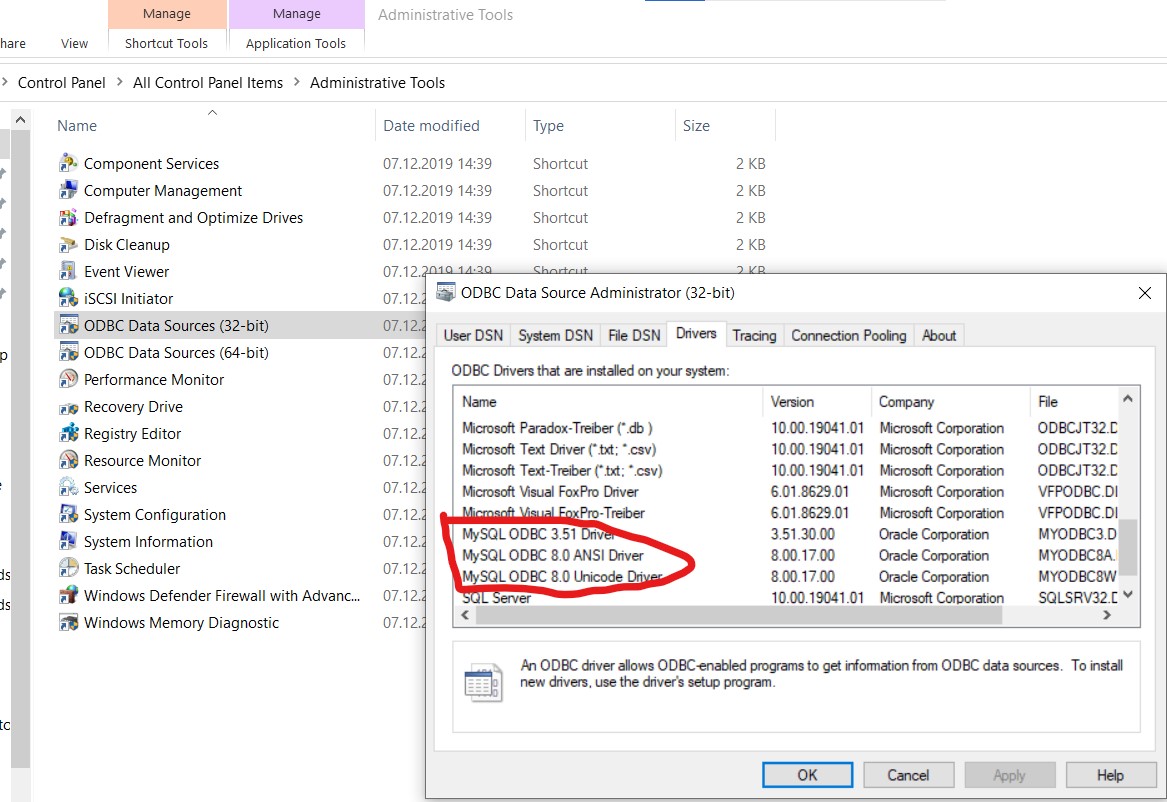Select the Windows Memory Diagnostic icon

coord(68,623)
